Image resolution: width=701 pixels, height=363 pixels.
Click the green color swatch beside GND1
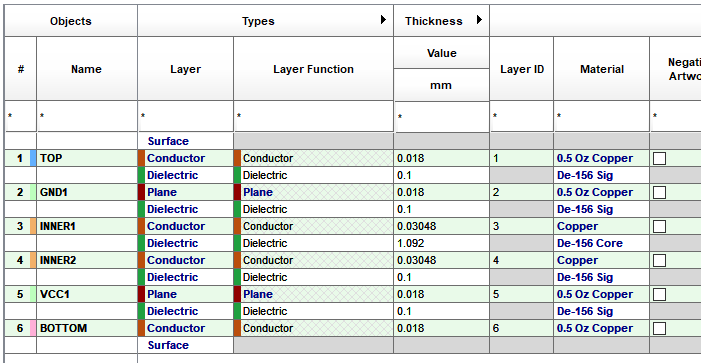(x=33, y=192)
